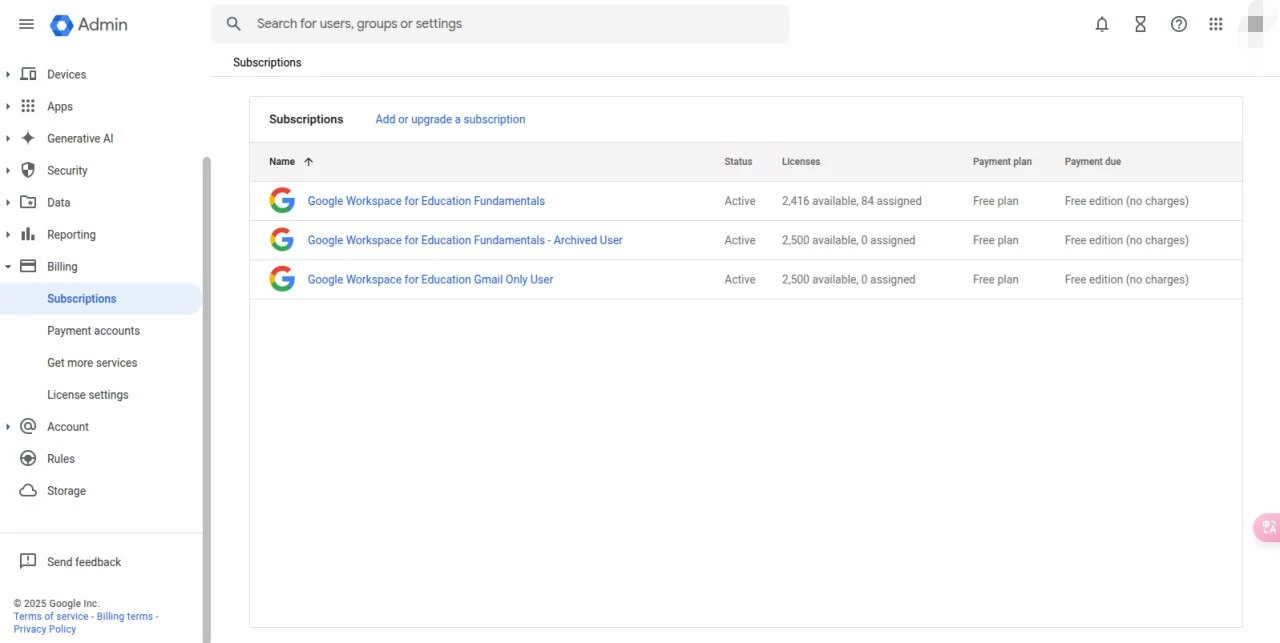Click the Apps grid sidebar icon
Viewport: 1280px width, 643px height.
tap(28, 106)
